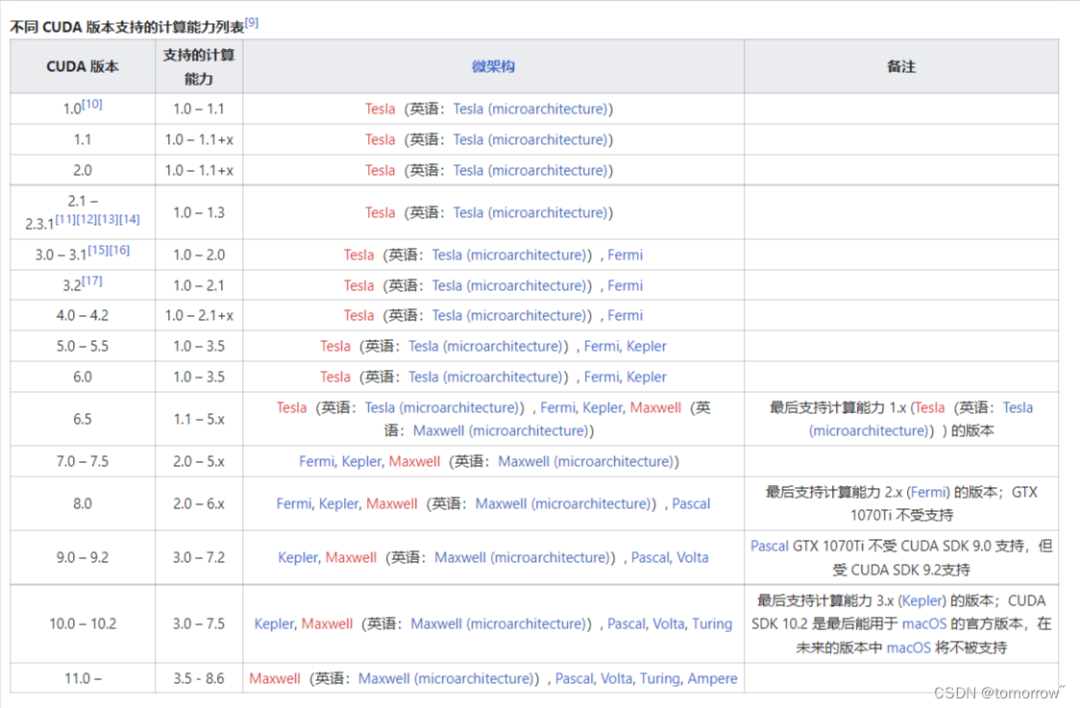Click the Tesla link in the CUDA 1.1 row
The width and height of the screenshot is (1080, 708).
coord(380,139)
